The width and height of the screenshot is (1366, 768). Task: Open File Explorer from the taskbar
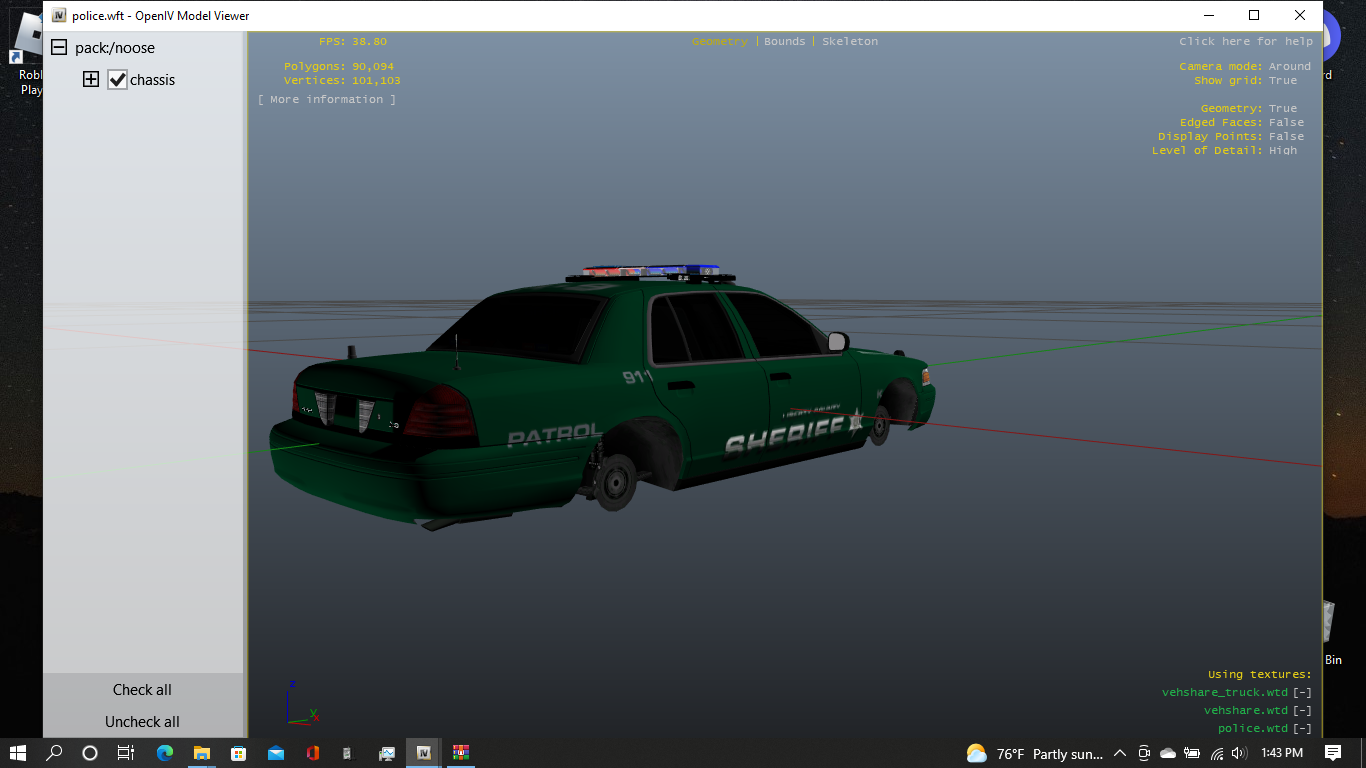point(201,753)
